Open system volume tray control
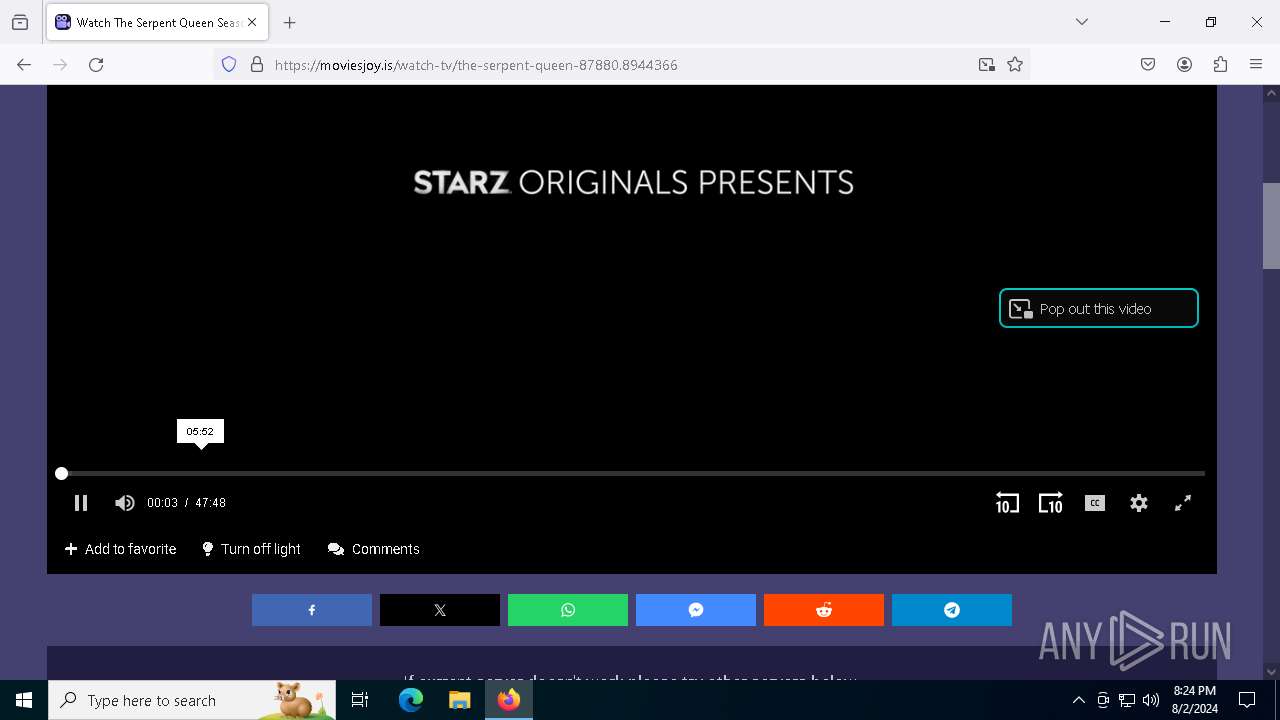 (x=1151, y=700)
